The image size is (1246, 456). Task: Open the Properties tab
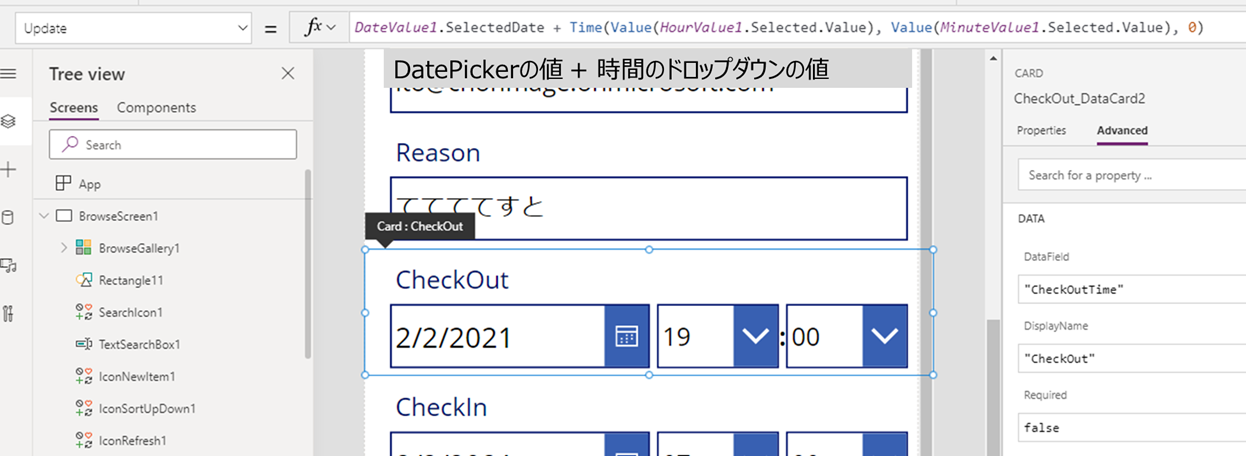click(1041, 131)
